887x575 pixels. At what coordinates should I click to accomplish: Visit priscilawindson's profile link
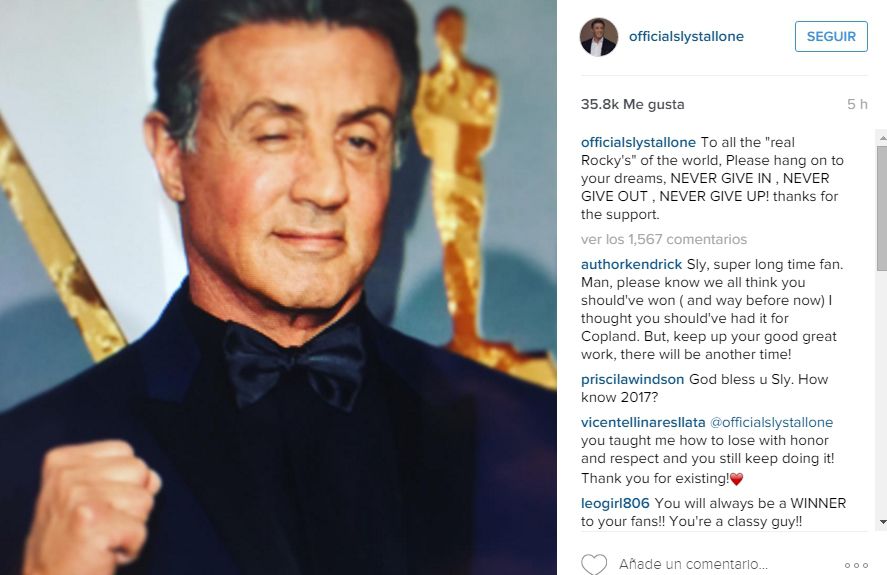[632, 379]
